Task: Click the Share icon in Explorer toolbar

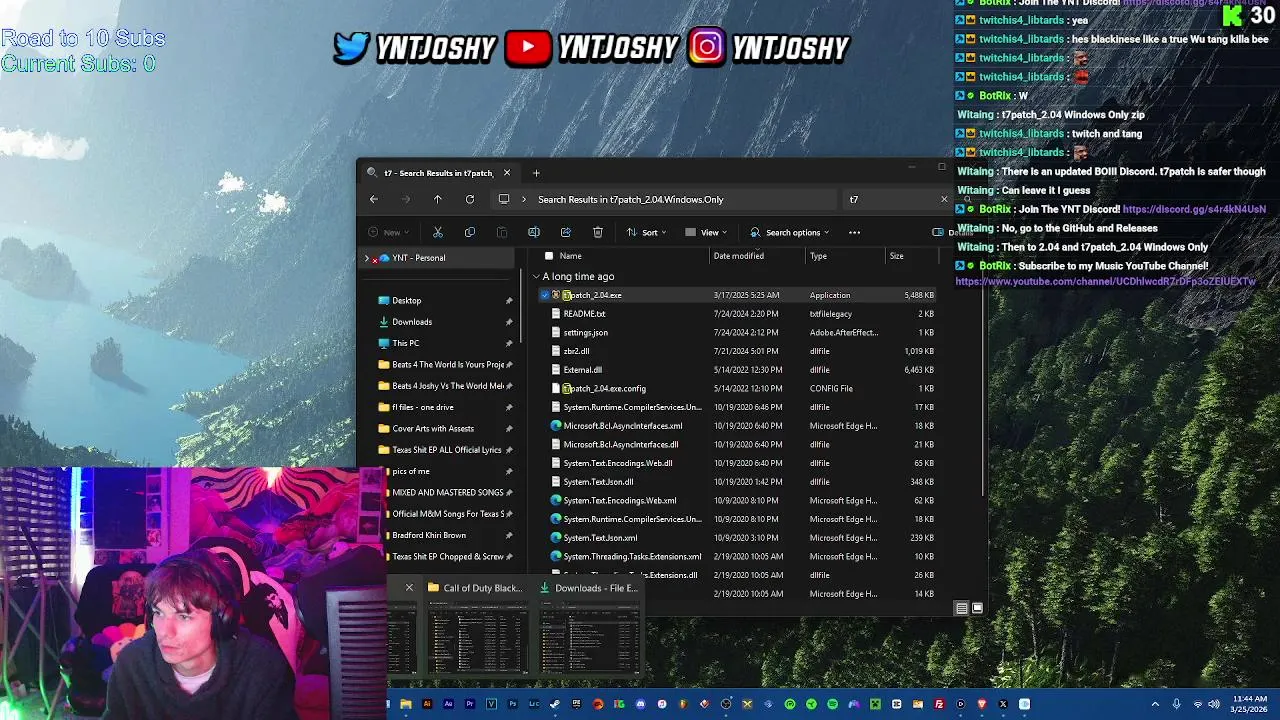Action: tap(565, 232)
